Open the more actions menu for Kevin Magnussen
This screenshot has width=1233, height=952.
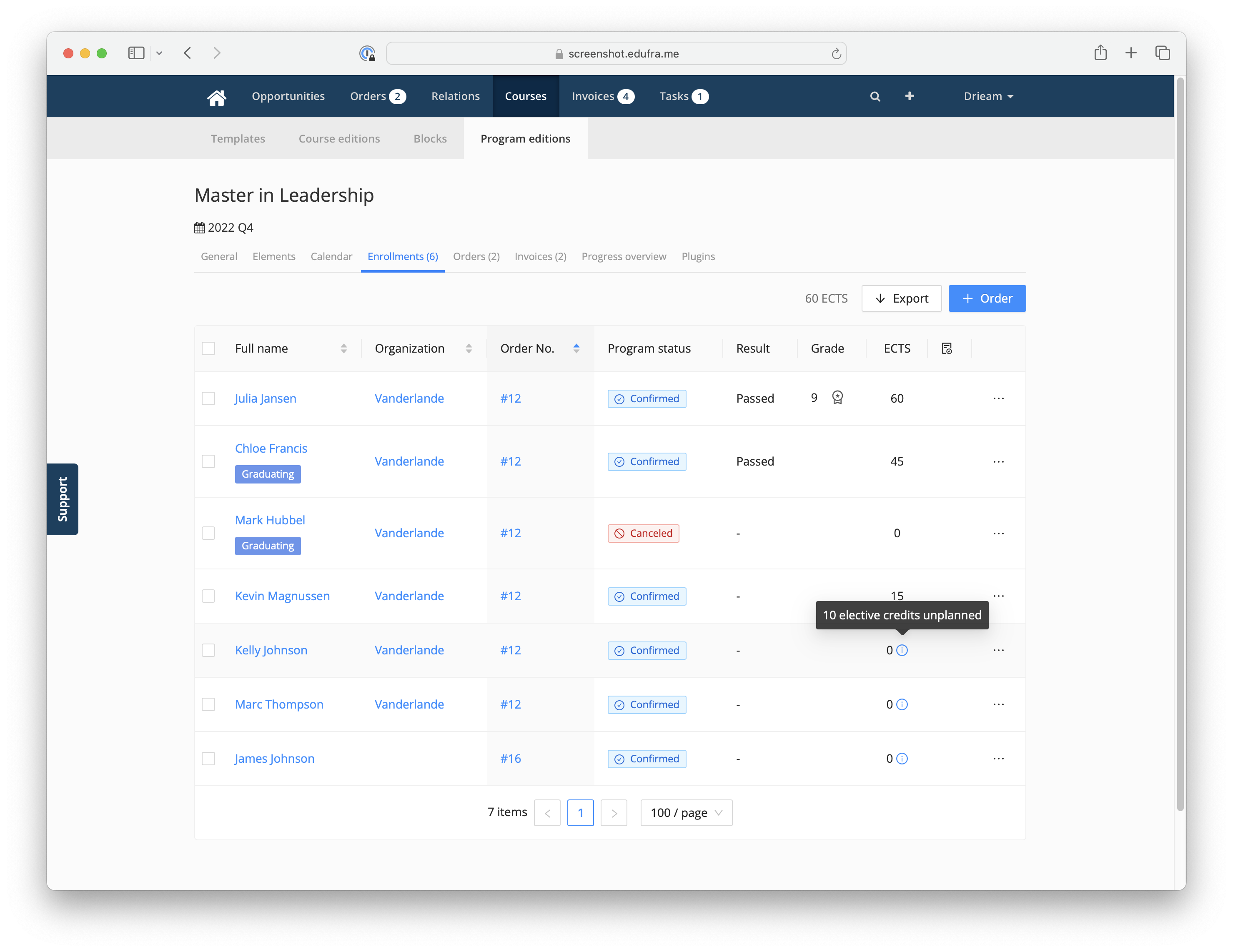coord(998,596)
